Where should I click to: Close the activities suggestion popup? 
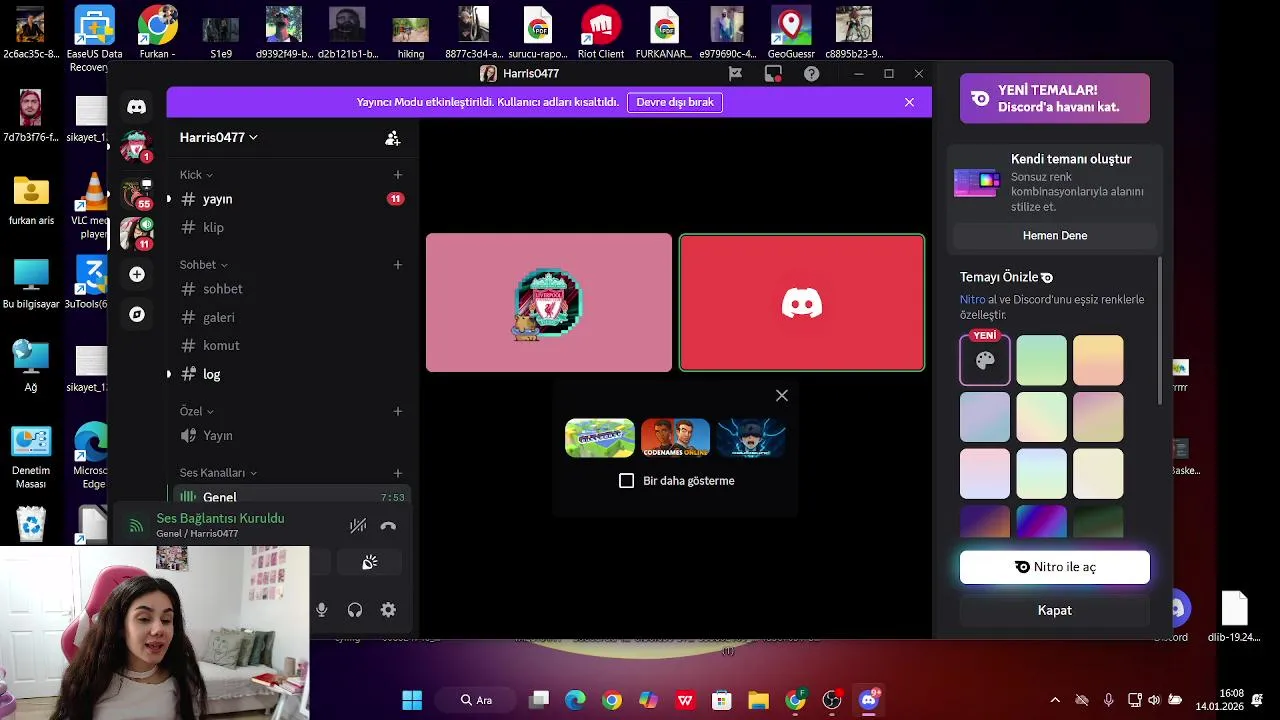pyautogui.click(x=782, y=396)
